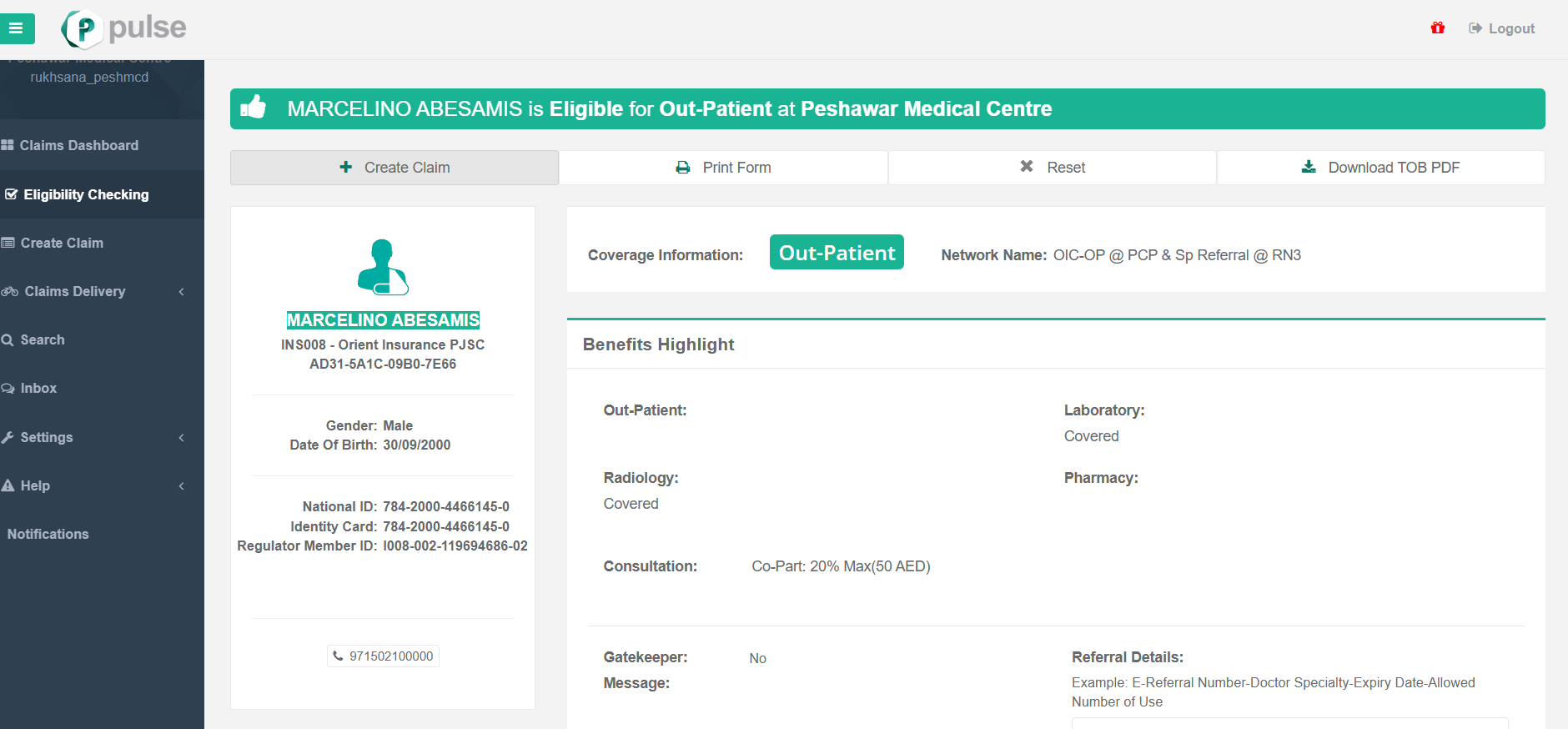Log out using the Logout link
This screenshot has width=1568, height=729.
coord(1502,28)
